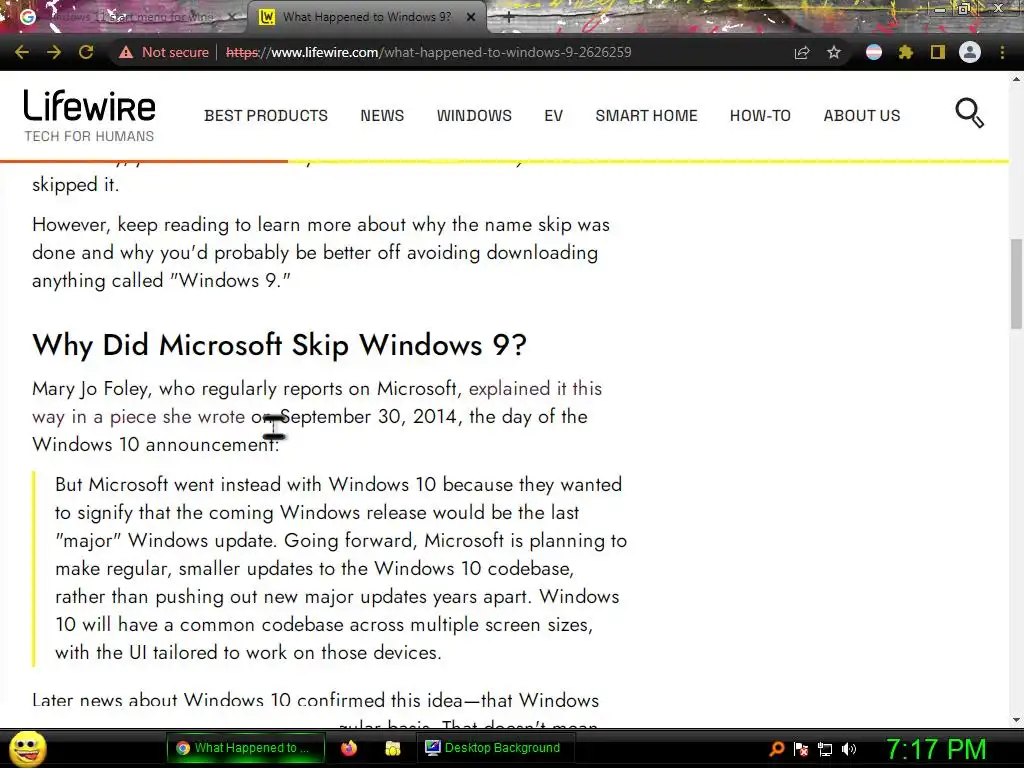Open a new browser tab
The image size is (1024, 768).
509,18
